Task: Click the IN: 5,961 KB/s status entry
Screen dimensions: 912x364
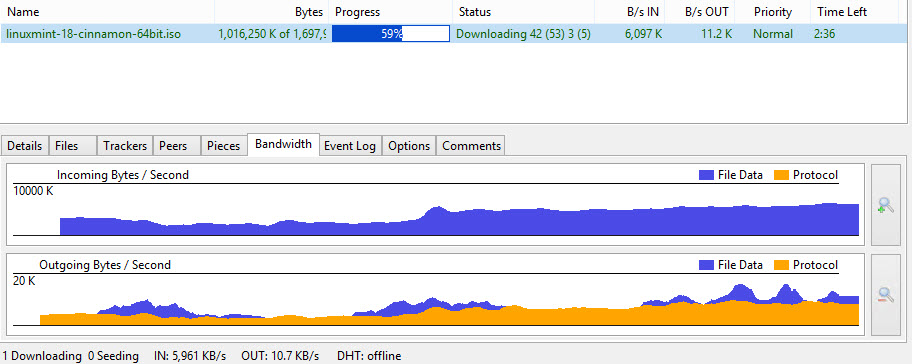Action: pos(190,355)
